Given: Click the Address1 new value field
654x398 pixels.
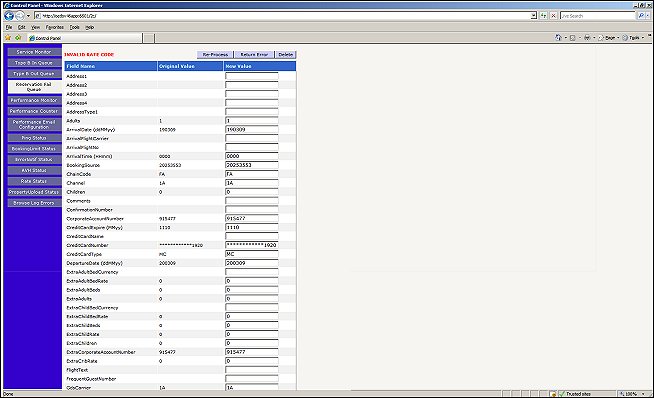Looking at the screenshot, I should tap(252, 76).
